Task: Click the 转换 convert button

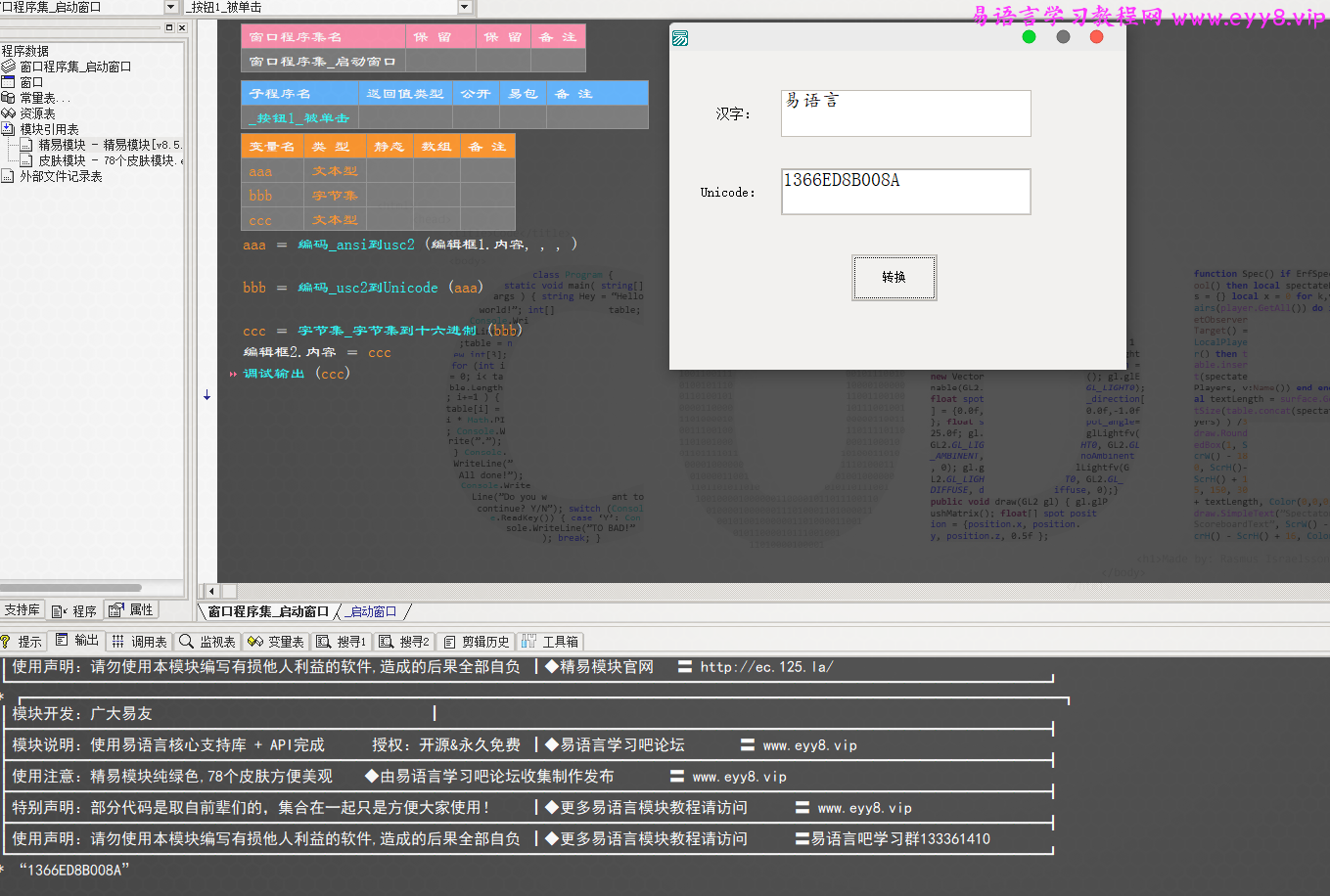Action: point(894,277)
